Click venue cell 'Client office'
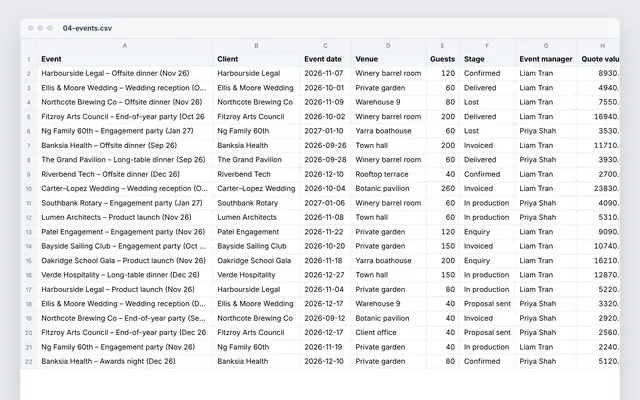This screenshot has height=400, width=640. pyautogui.click(x=388, y=332)
